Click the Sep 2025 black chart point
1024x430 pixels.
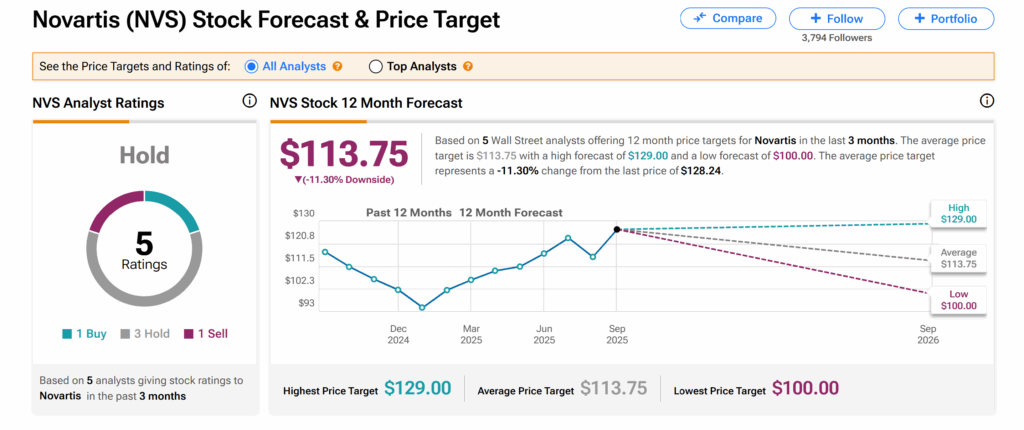[617, 229]
